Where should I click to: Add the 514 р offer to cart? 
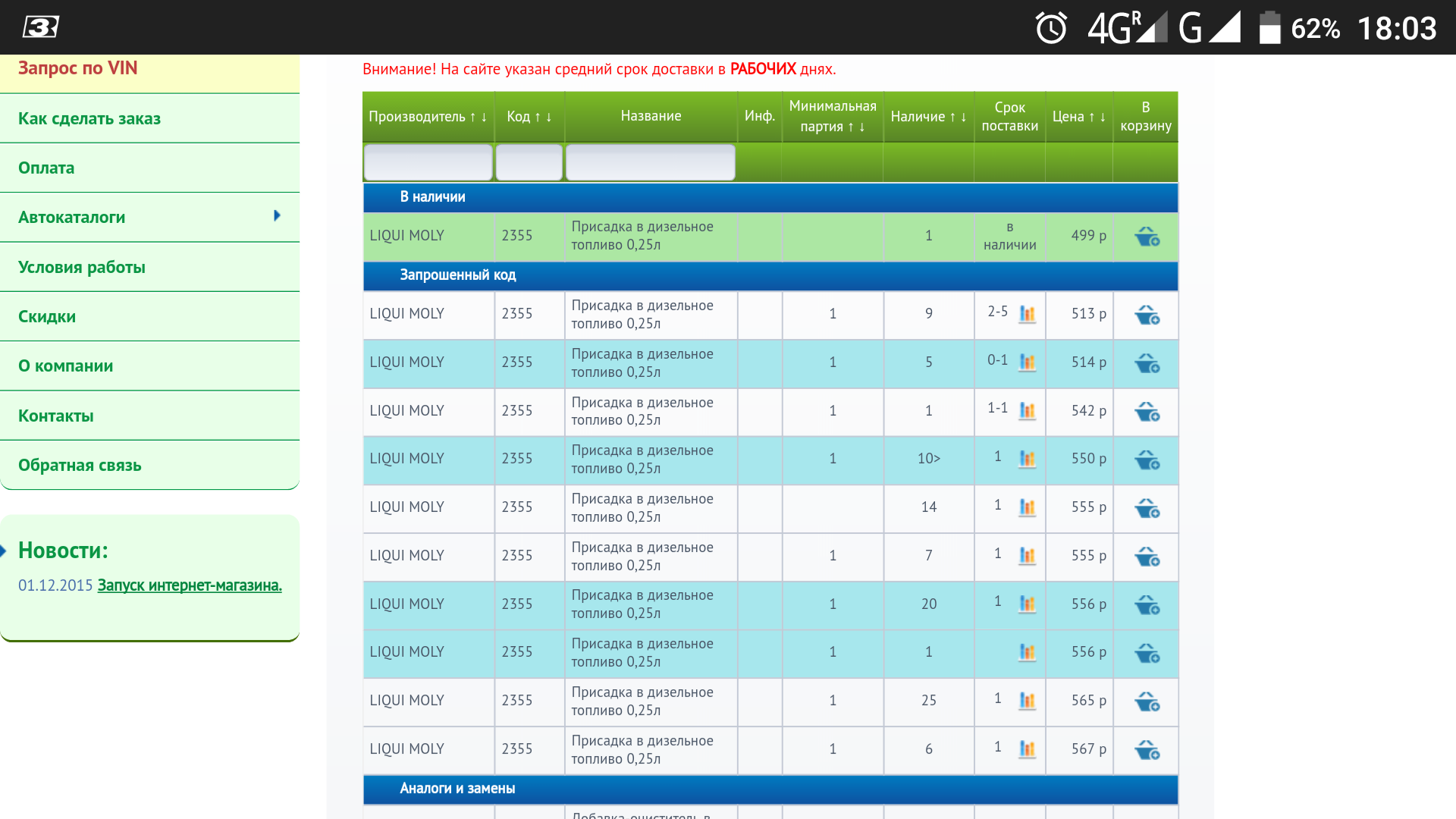pos(1147,363)
